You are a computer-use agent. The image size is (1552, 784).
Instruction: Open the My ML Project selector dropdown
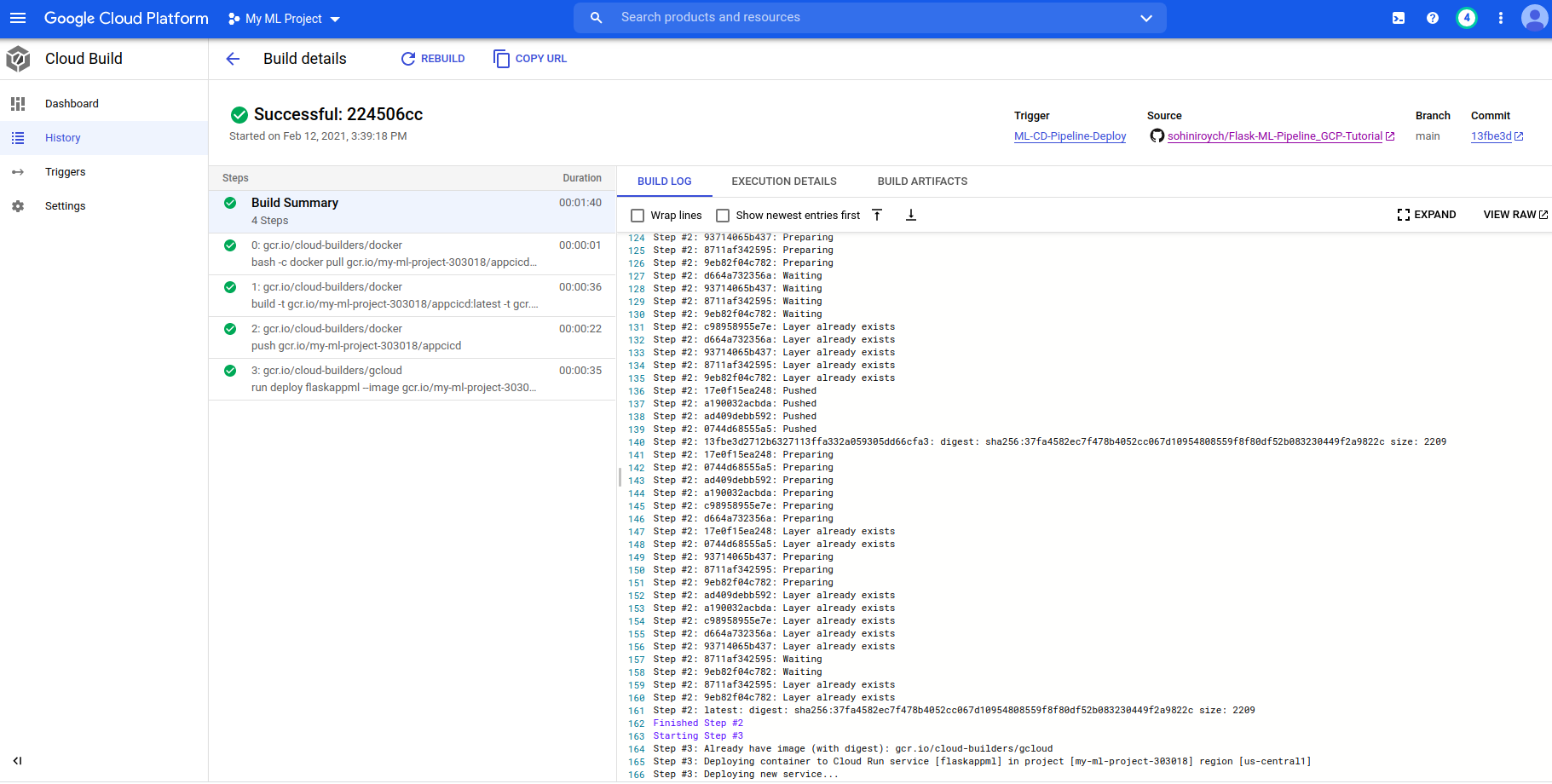pos(284,19)
